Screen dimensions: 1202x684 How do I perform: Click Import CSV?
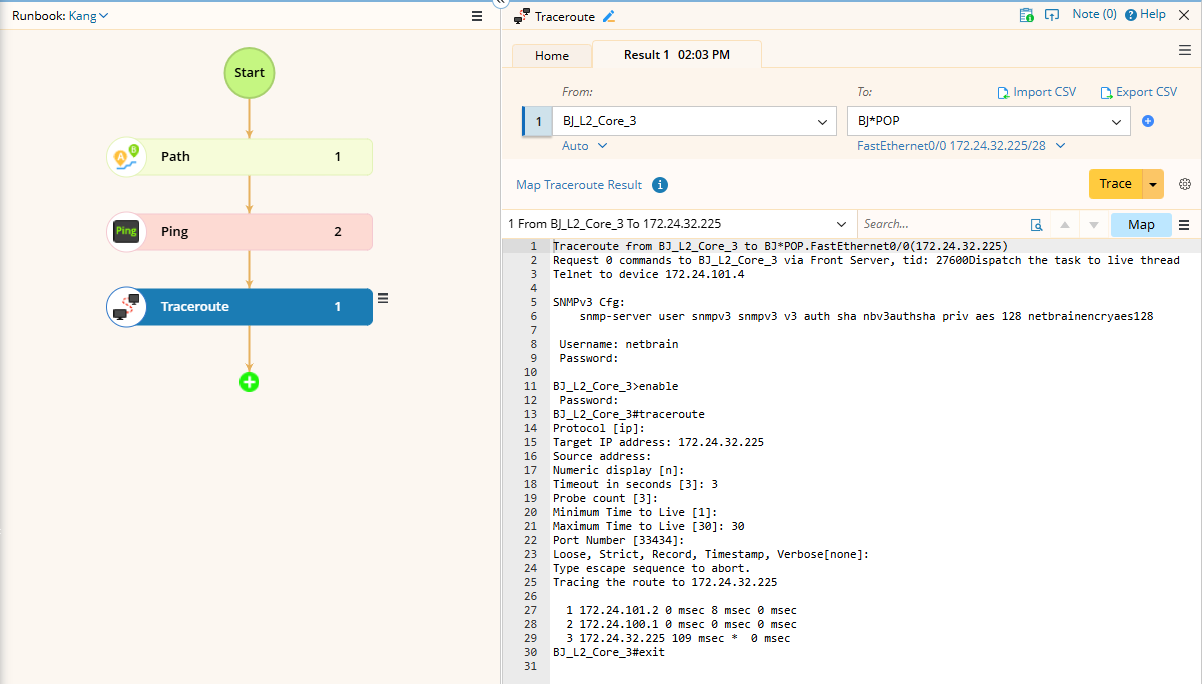[1037, 92]
